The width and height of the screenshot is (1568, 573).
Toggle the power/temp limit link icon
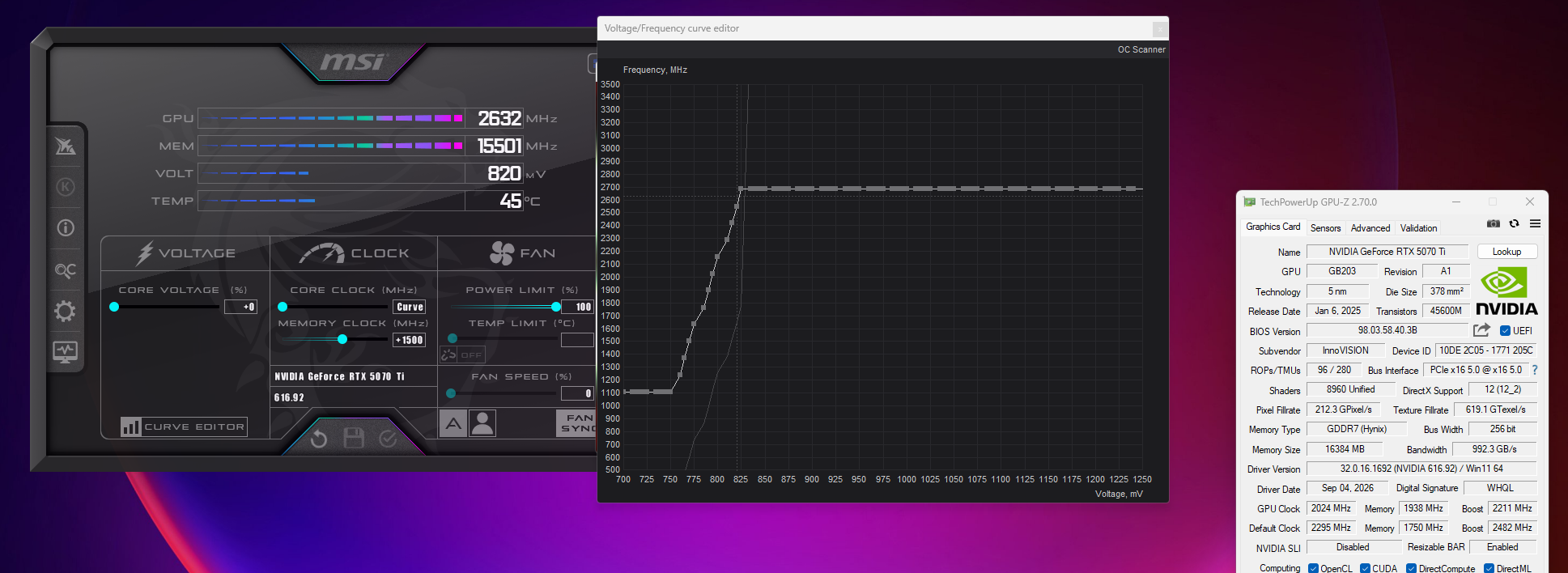click(x=449, y=354)
